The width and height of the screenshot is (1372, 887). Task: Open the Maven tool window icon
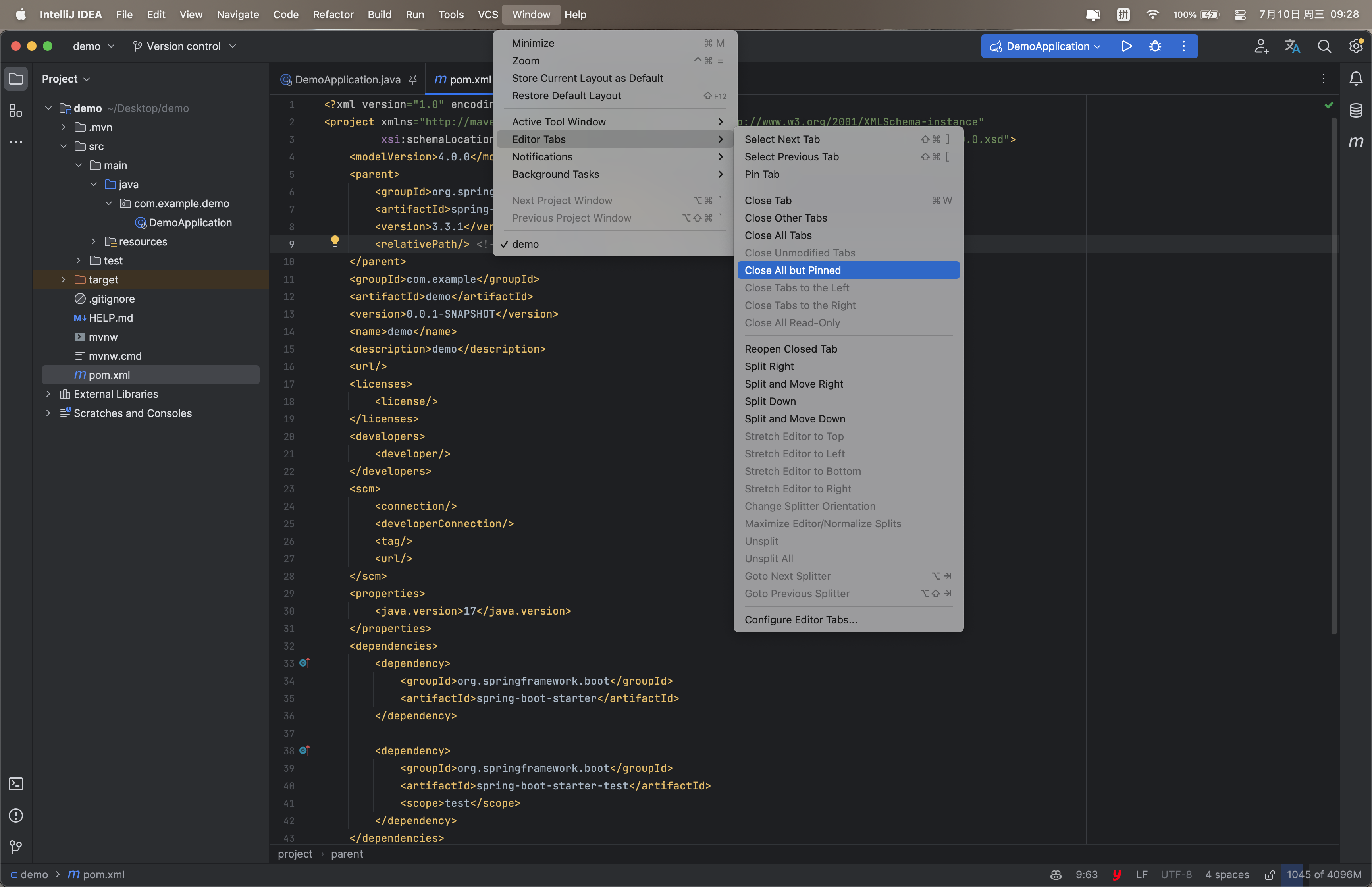click(x=1356, y=142)
